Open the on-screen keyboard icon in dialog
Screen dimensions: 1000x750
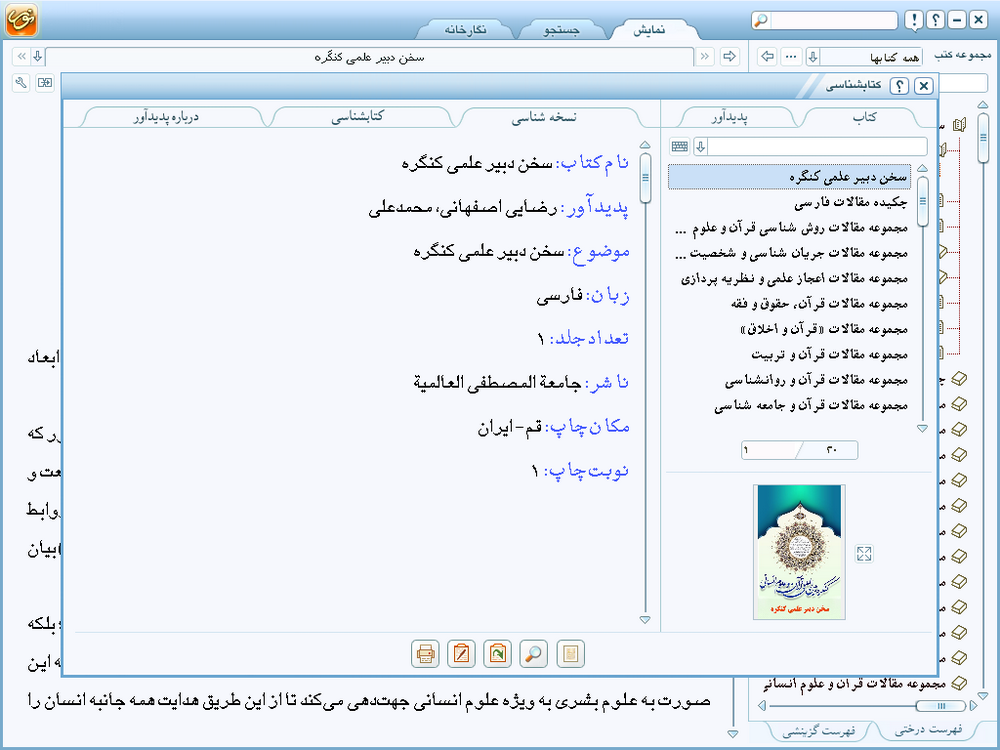pos(679,147)
